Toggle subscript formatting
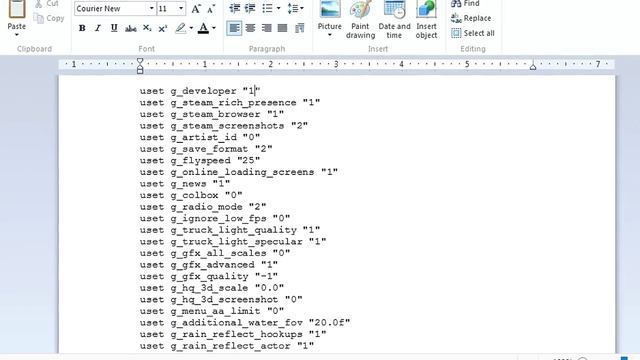Screen dimensions: 640x360 [x=147, y=28]
